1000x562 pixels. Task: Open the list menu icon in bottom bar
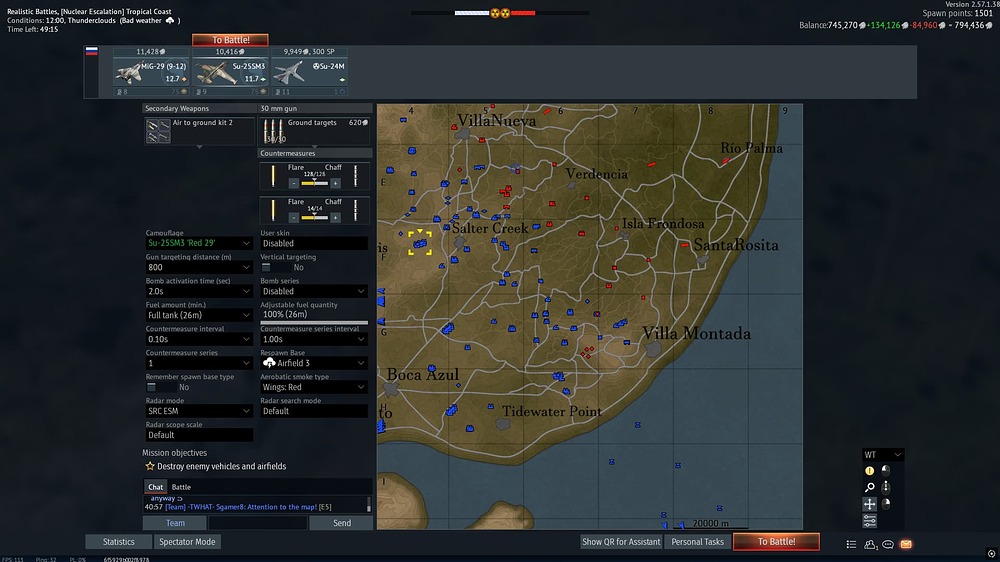(x=851, y=544)
